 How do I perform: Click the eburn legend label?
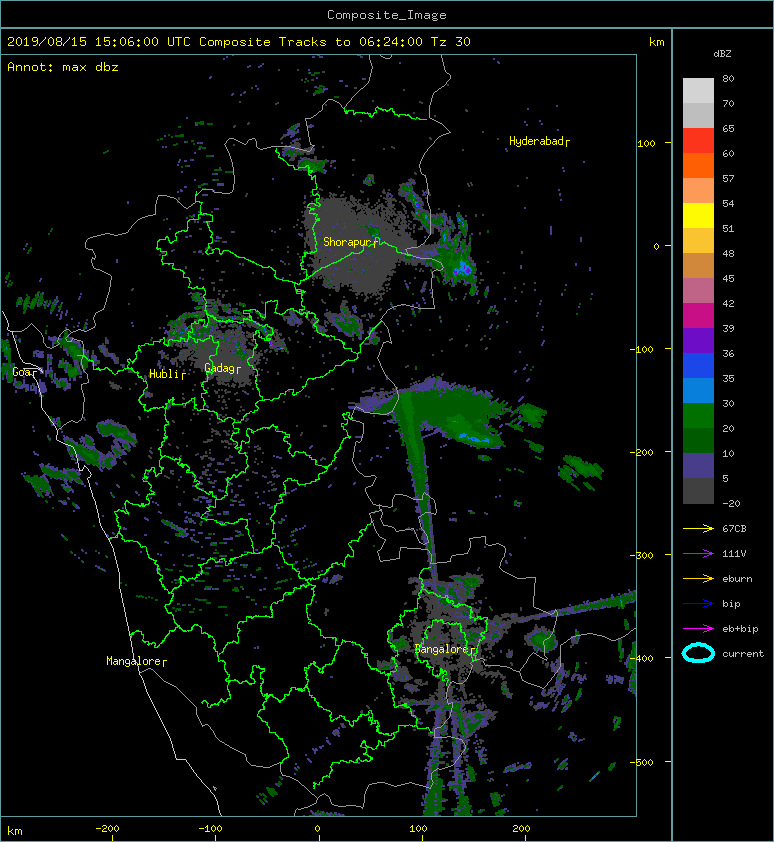click(737, 579)
